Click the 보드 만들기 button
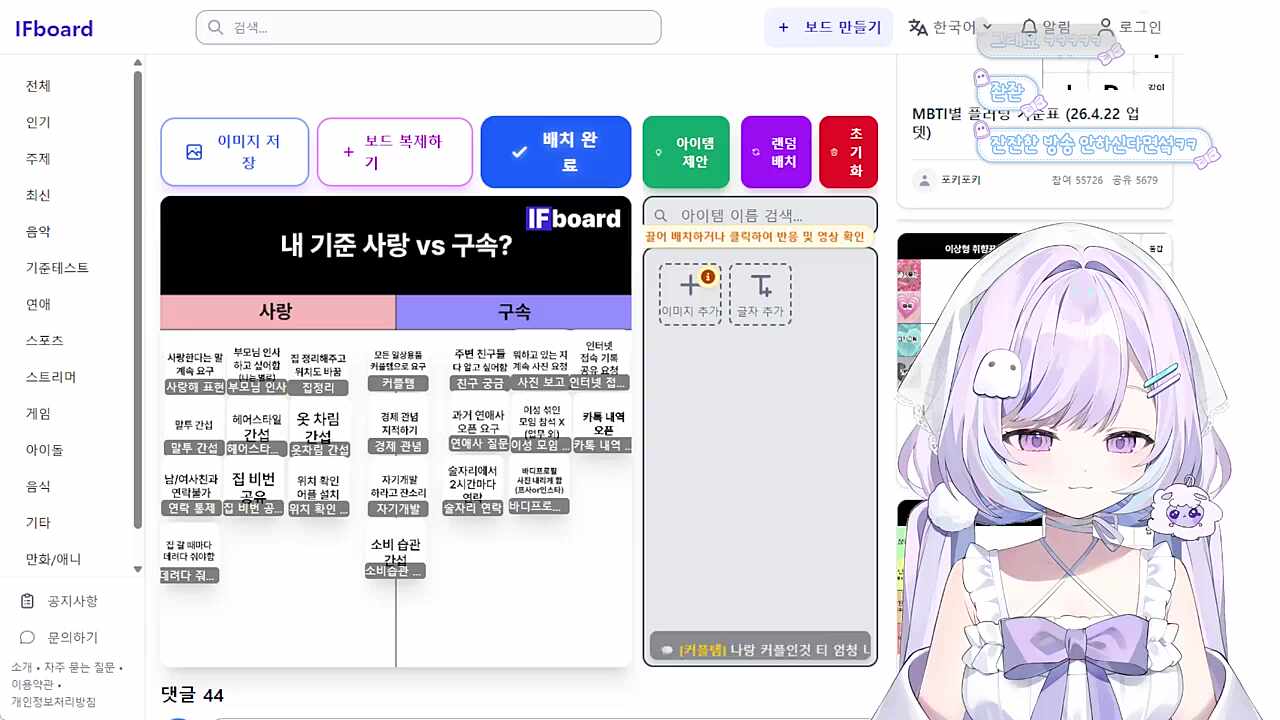 [x=829, y=27]
